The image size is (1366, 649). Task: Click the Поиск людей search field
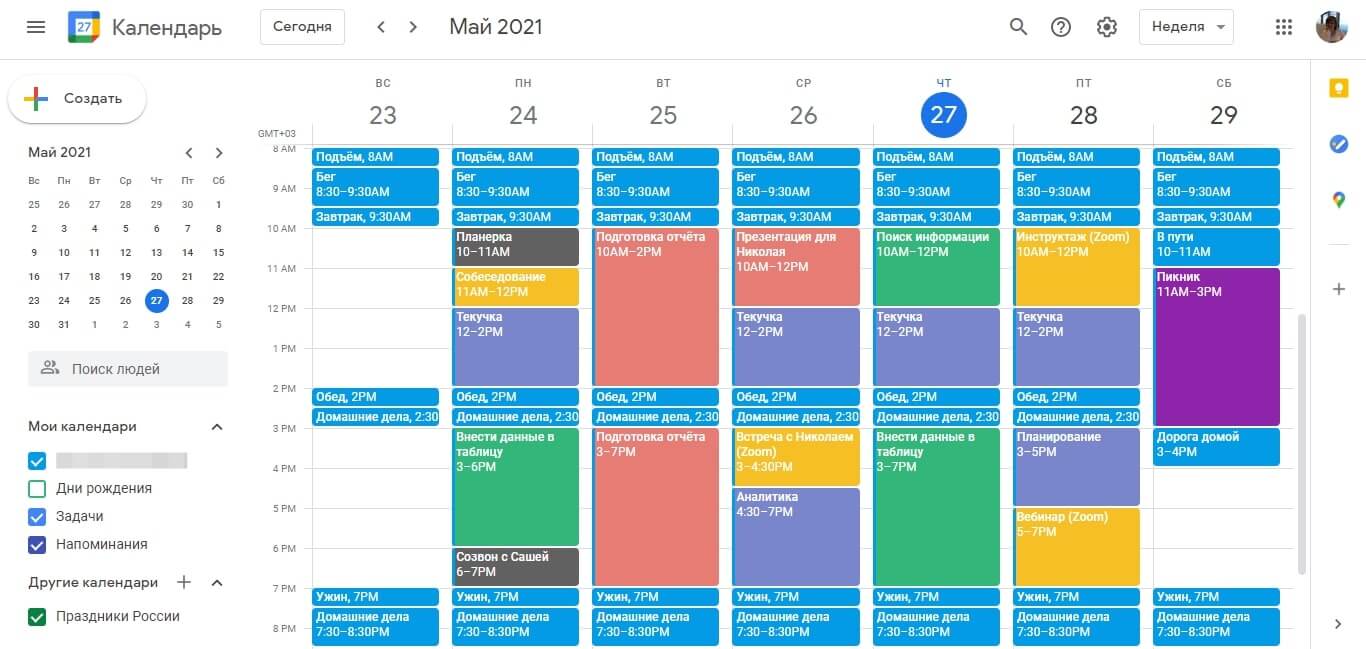pyautogui.click(x=128, y=369)
